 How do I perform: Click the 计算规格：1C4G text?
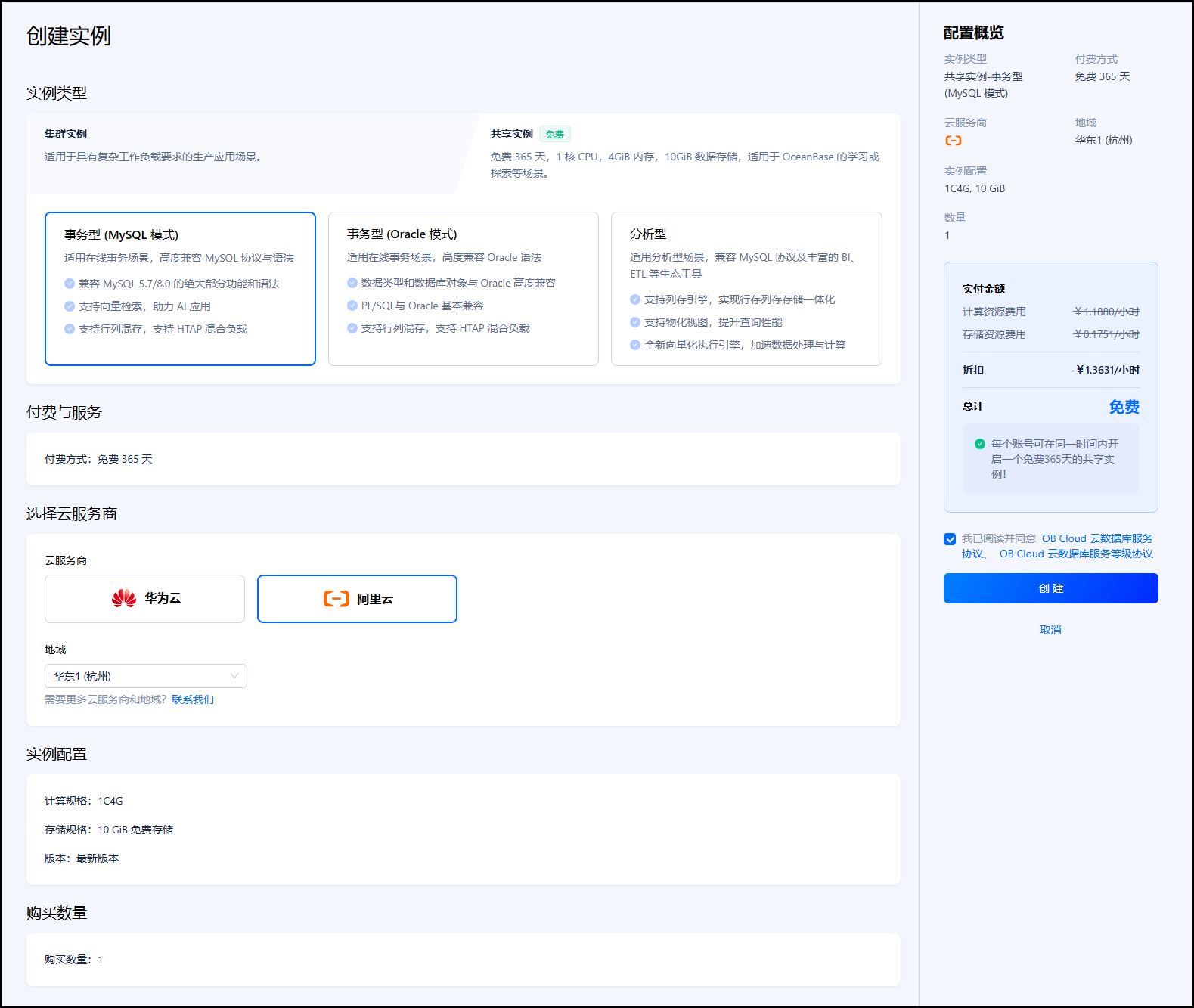pos(84,801)
